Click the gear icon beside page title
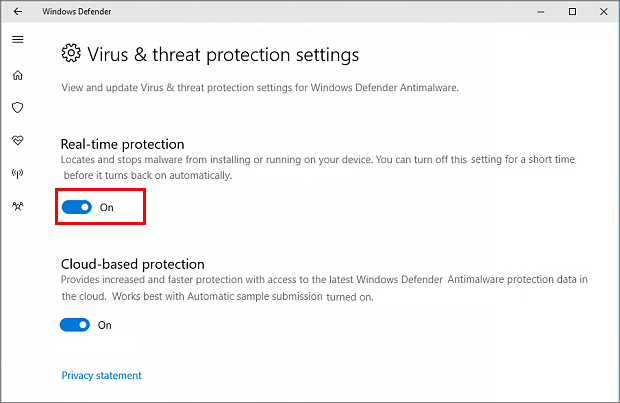620x403 pixels. pyautogui.click(x=71, y=53)
